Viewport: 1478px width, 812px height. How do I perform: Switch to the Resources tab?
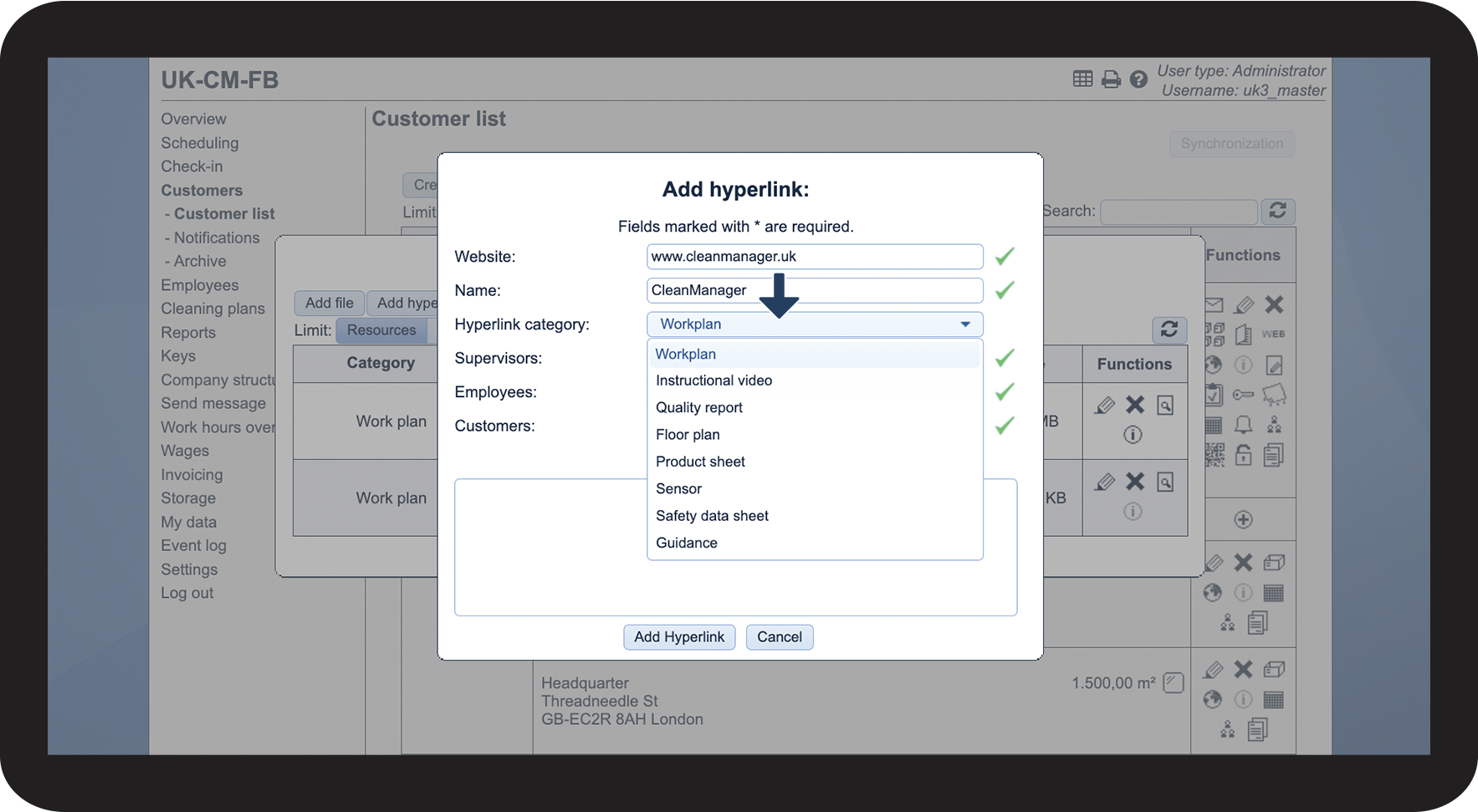(x=381, y=330)
